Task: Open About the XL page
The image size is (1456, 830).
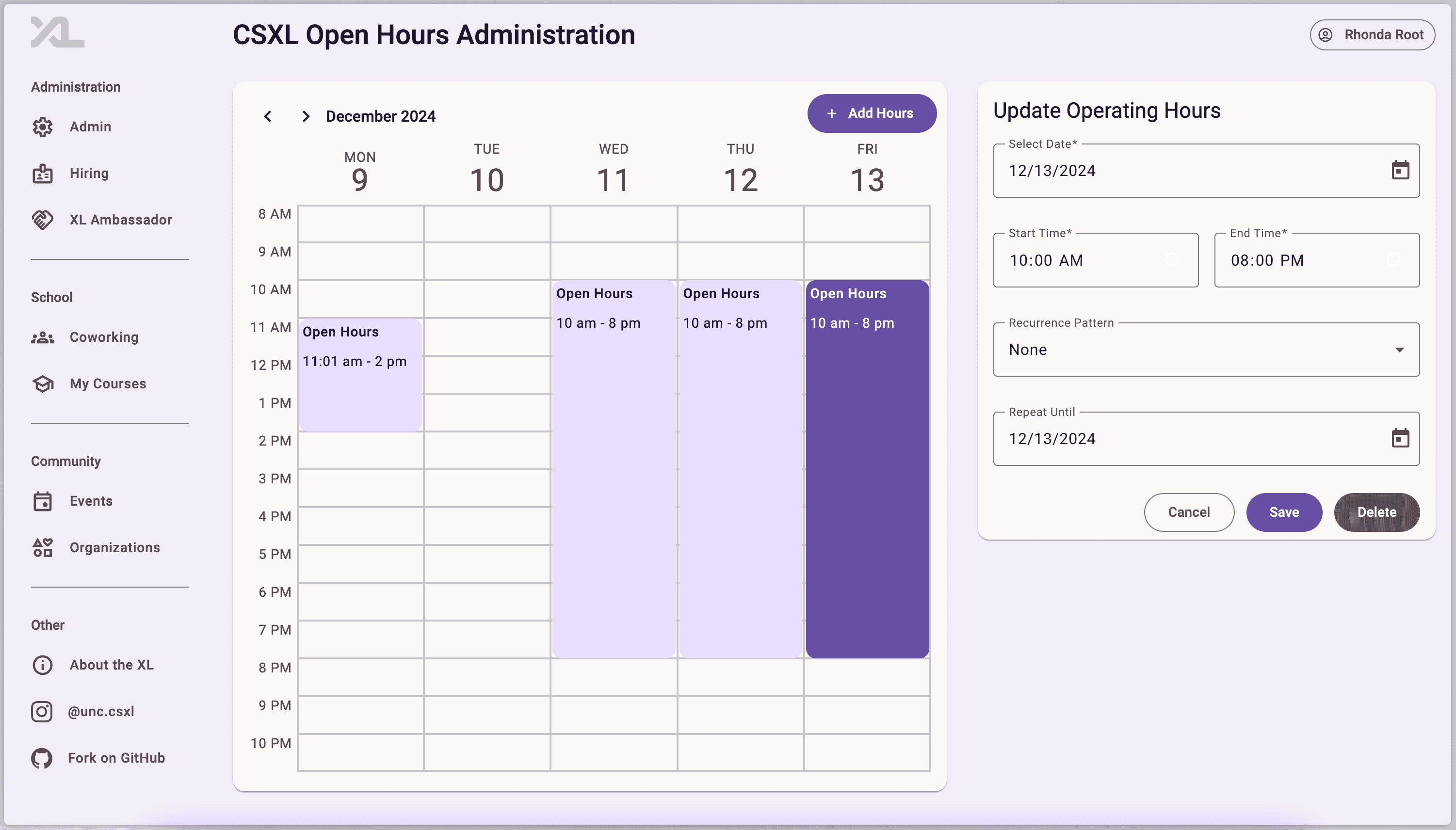Action: [x=111, y=665]
